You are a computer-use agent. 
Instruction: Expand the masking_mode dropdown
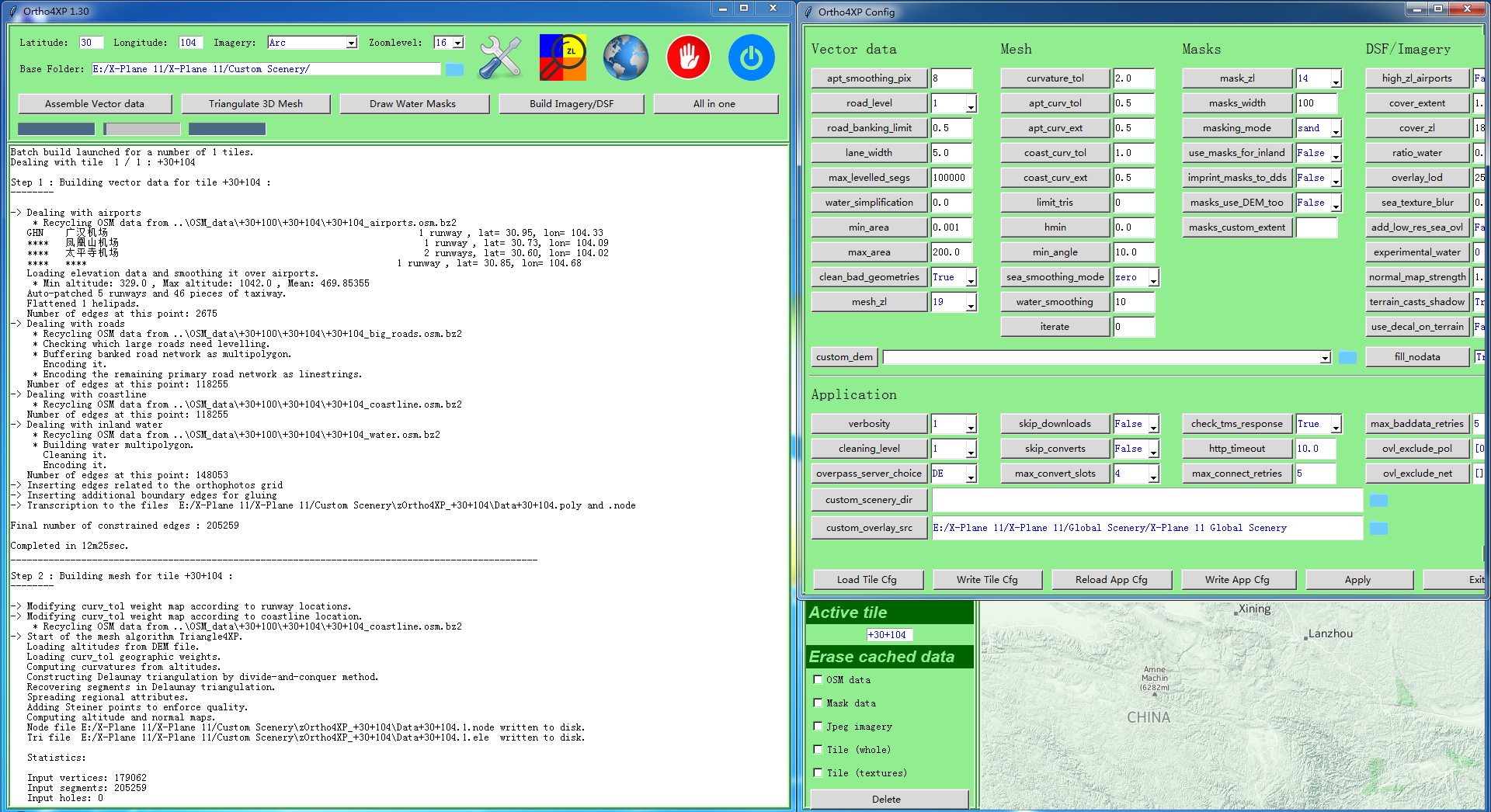[x=1336, y=128]
